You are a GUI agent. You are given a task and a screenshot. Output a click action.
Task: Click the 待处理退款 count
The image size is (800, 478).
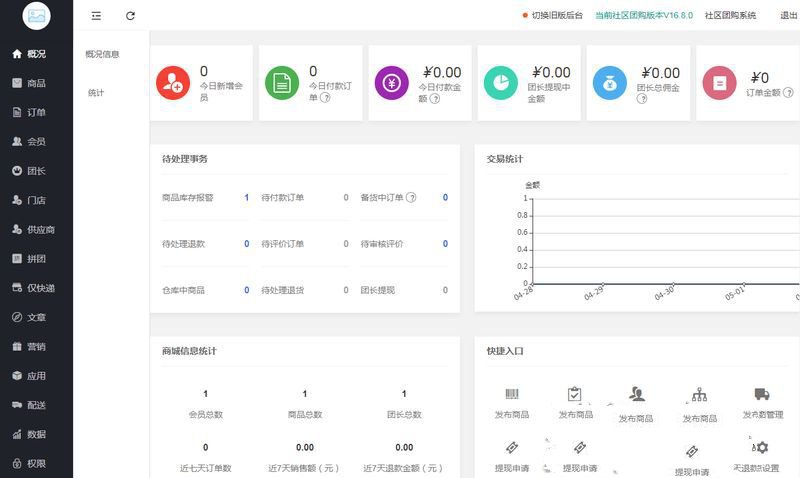246,244
